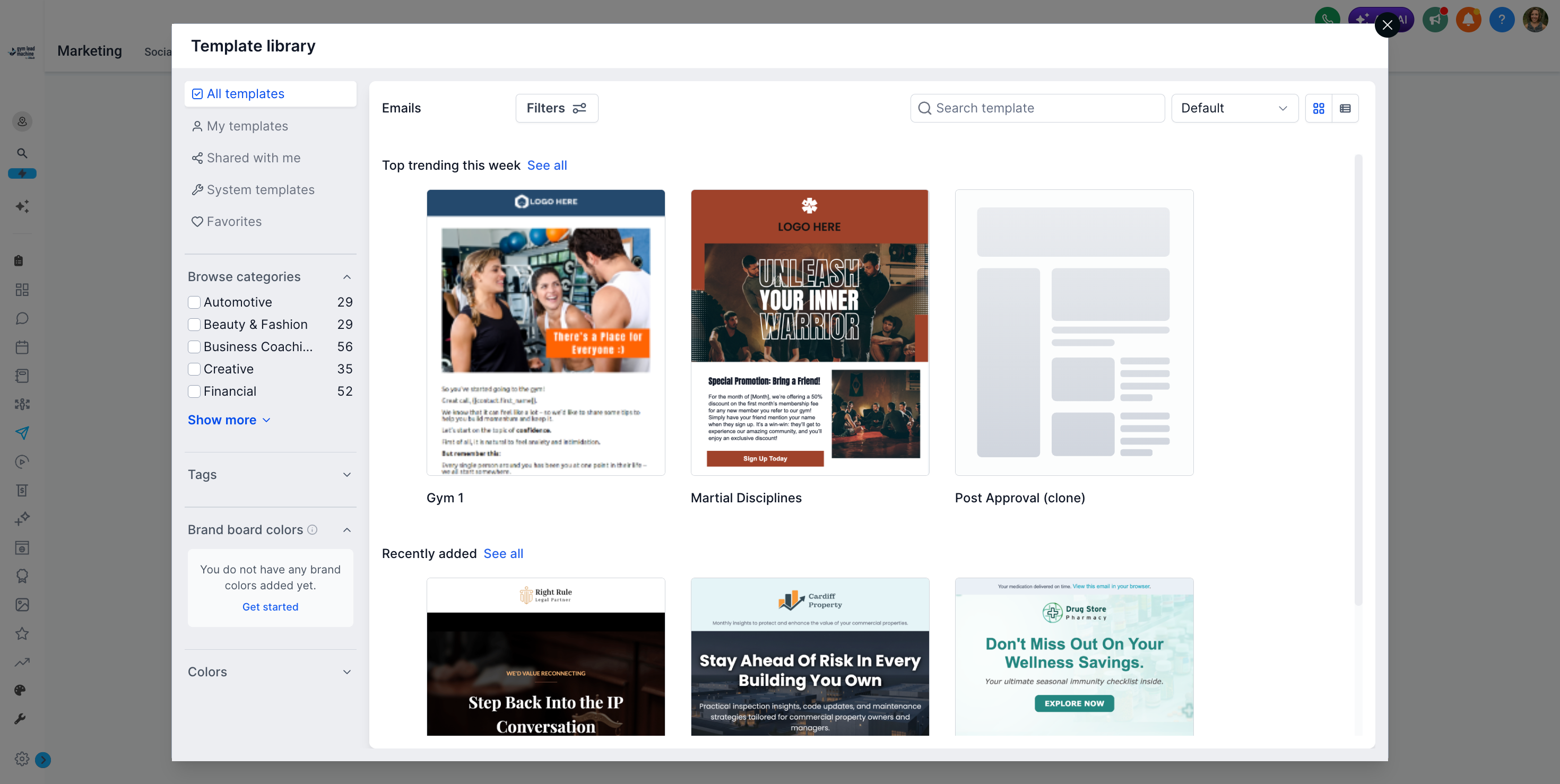Expand the Tags section
This screenshot has height=784, width=1560.
click(347, 475)
